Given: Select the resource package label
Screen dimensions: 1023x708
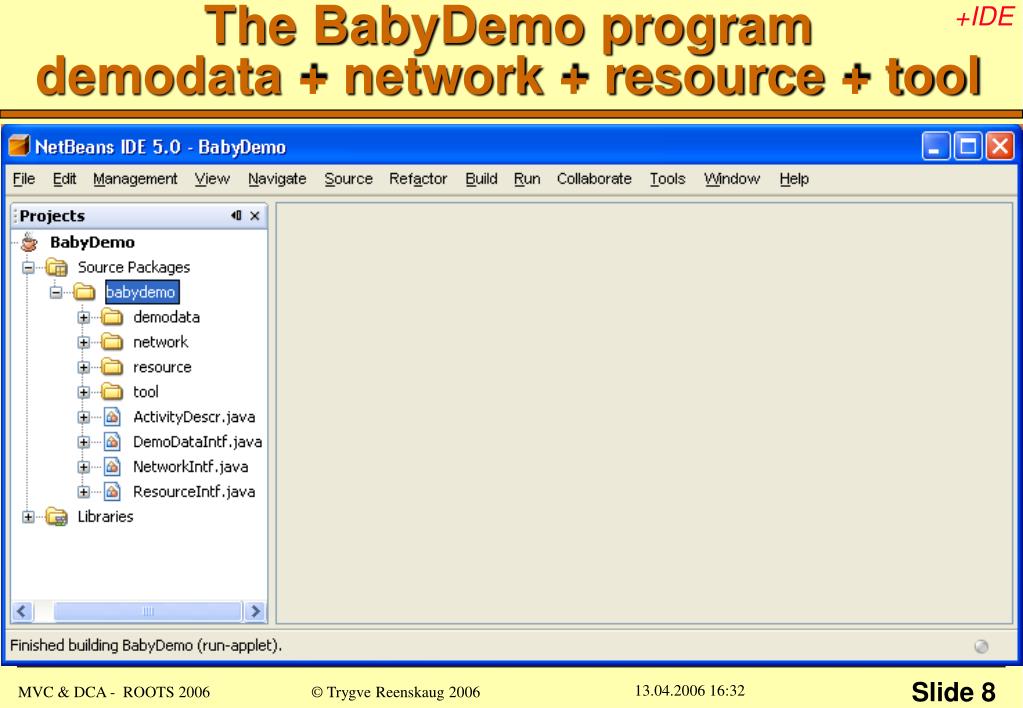Looking at the screenshot, I should coord(162,367).
